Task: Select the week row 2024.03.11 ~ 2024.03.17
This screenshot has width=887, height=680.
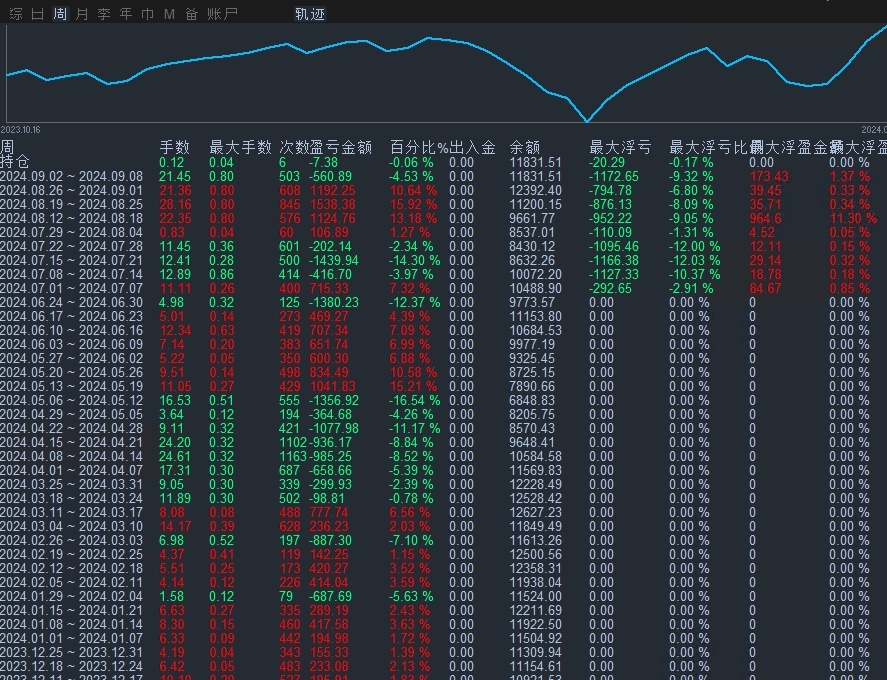Action: (x=444, y=513)
